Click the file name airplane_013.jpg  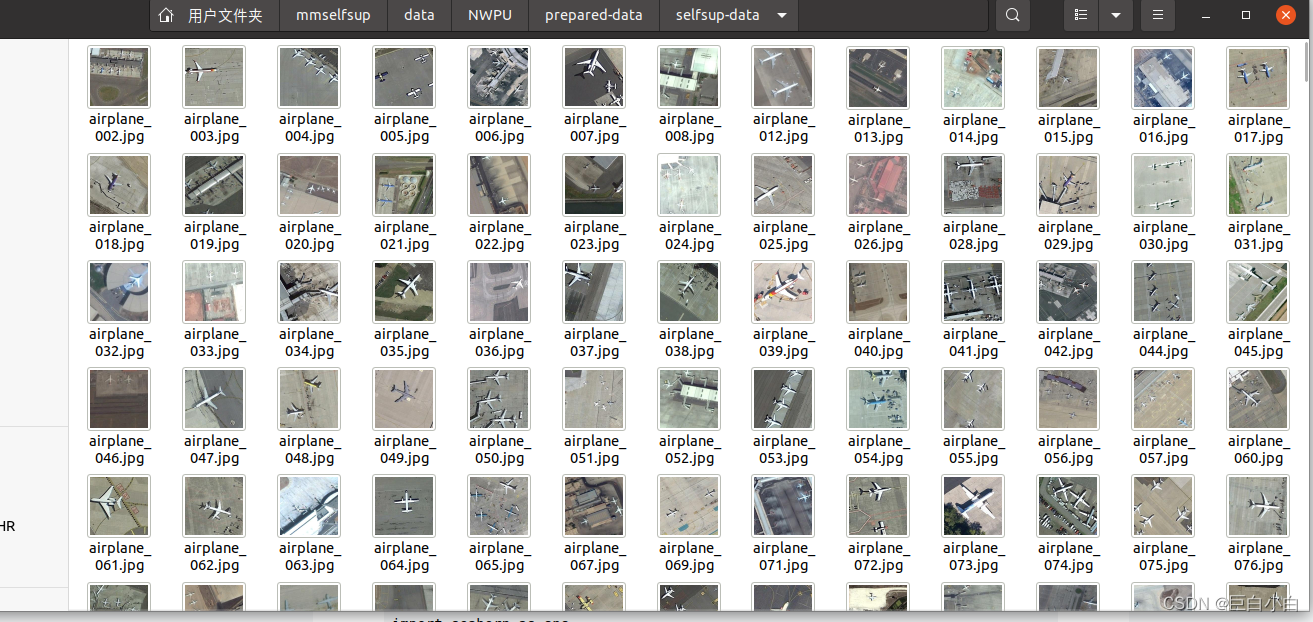(x=878, y=128)
